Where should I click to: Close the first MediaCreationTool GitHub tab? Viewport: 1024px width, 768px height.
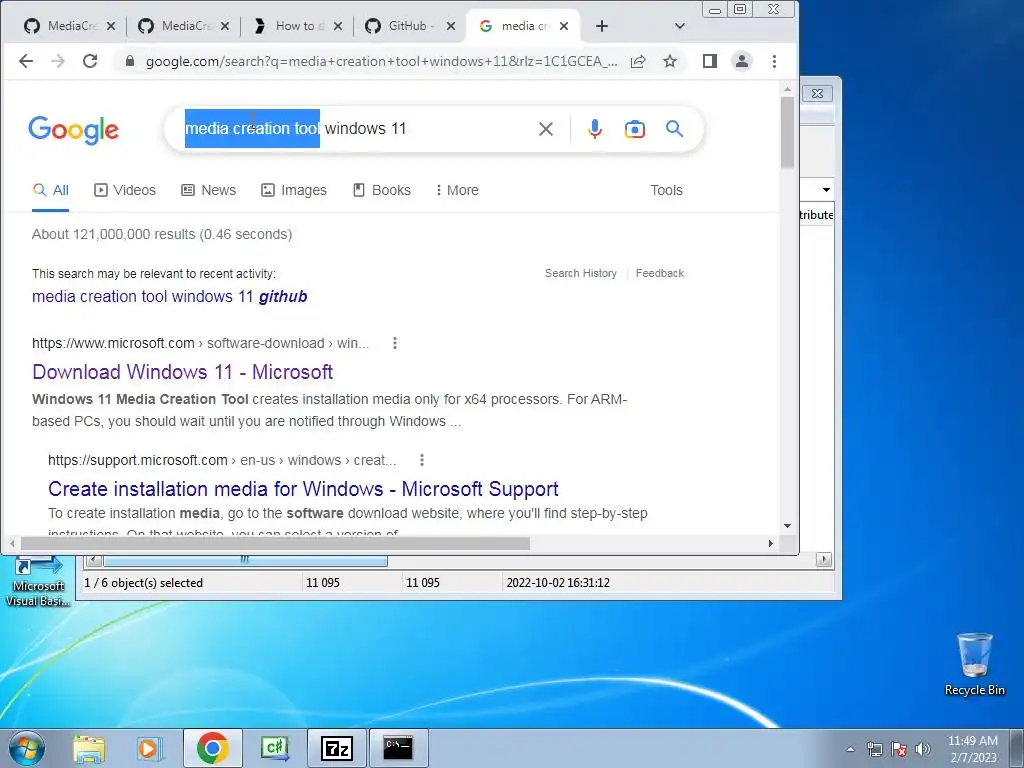pyautogui.click(x=111, y=26)
